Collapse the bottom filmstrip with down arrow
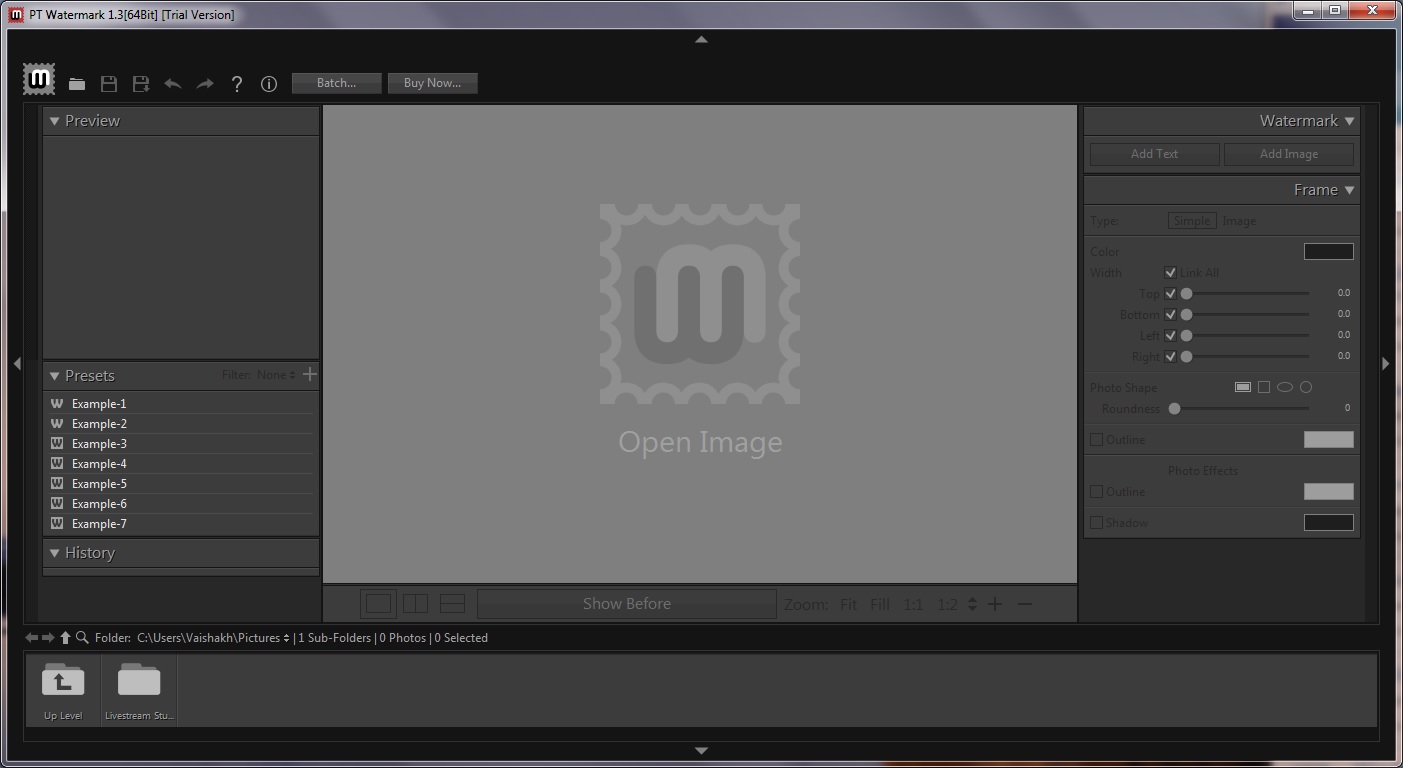Image resolution: width=1403 pixels, height=768 pixels. tap(701, 750)
